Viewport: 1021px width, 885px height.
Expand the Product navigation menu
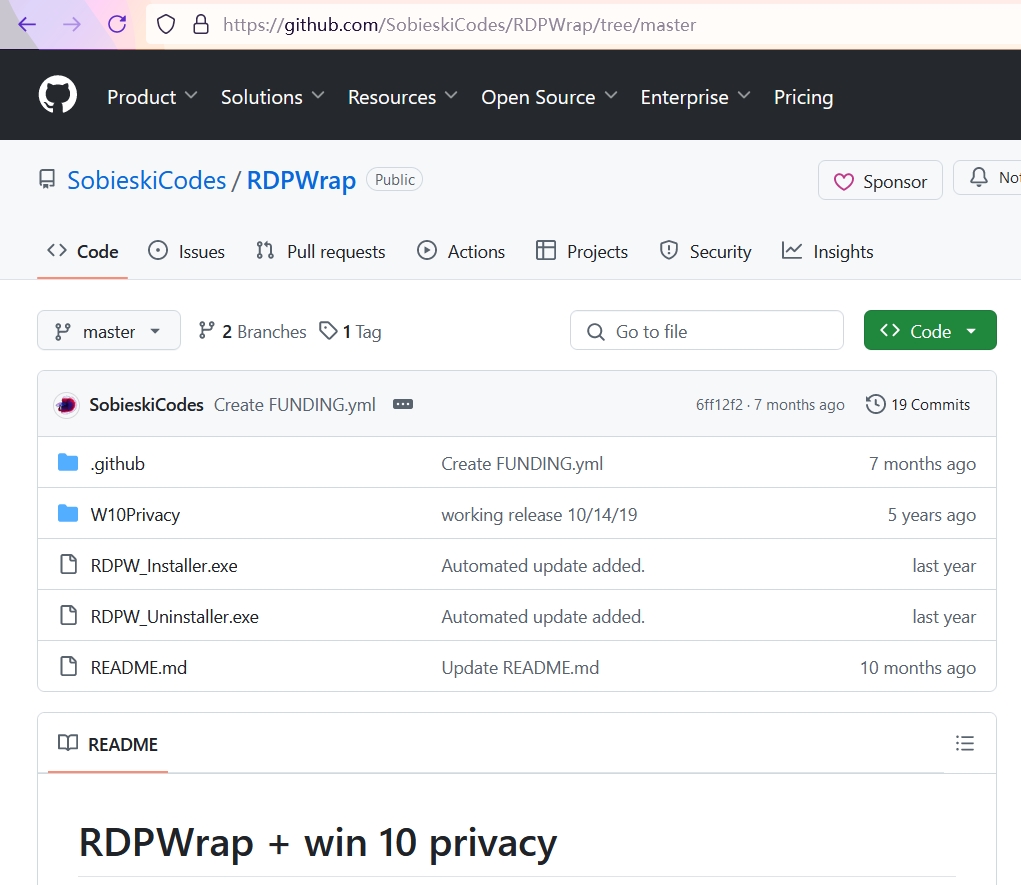coord(152,97)
